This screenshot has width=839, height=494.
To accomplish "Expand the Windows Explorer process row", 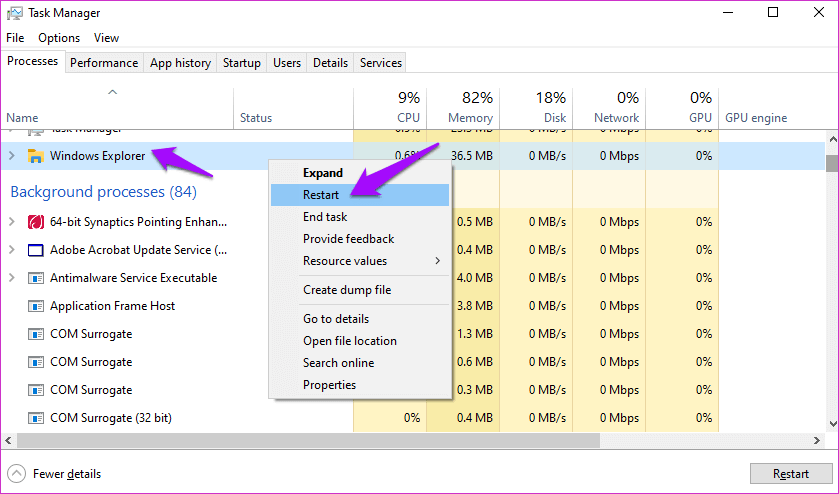I will (x=12, y=156).
